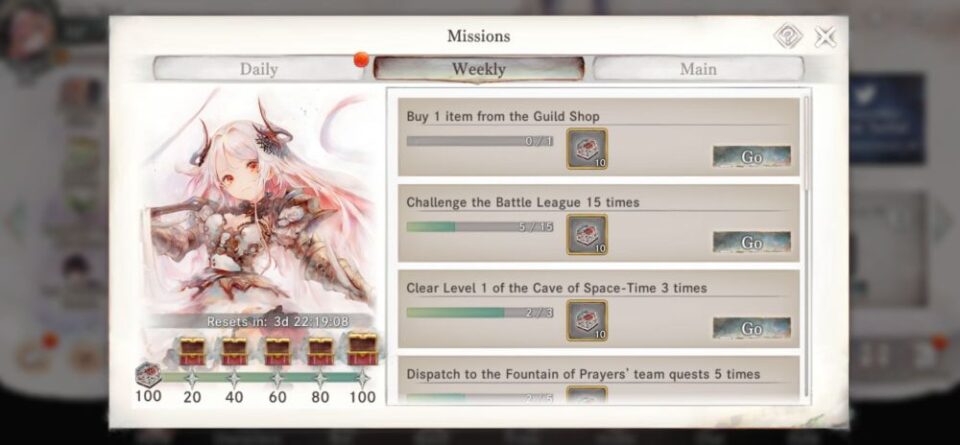Tap the horned character illustration
960x445 pixels.
(260, 202)
